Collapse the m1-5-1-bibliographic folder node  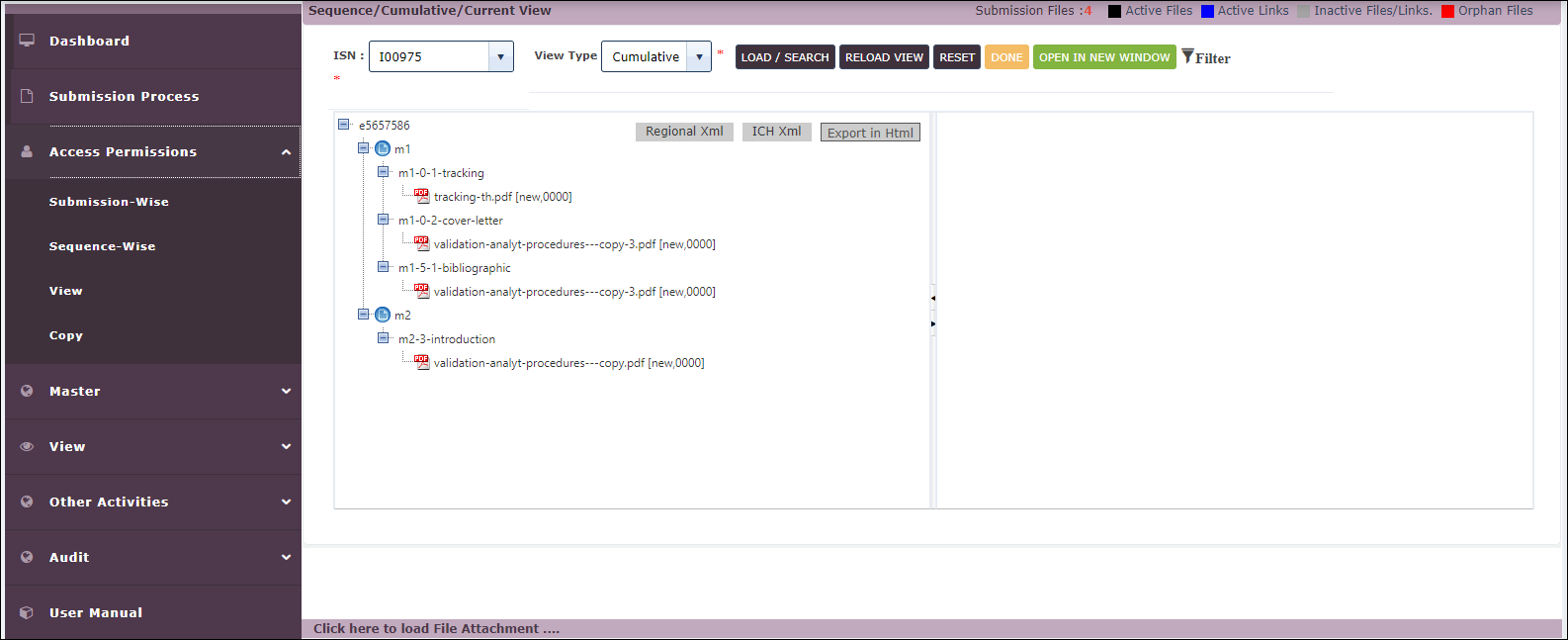(384, 267)
